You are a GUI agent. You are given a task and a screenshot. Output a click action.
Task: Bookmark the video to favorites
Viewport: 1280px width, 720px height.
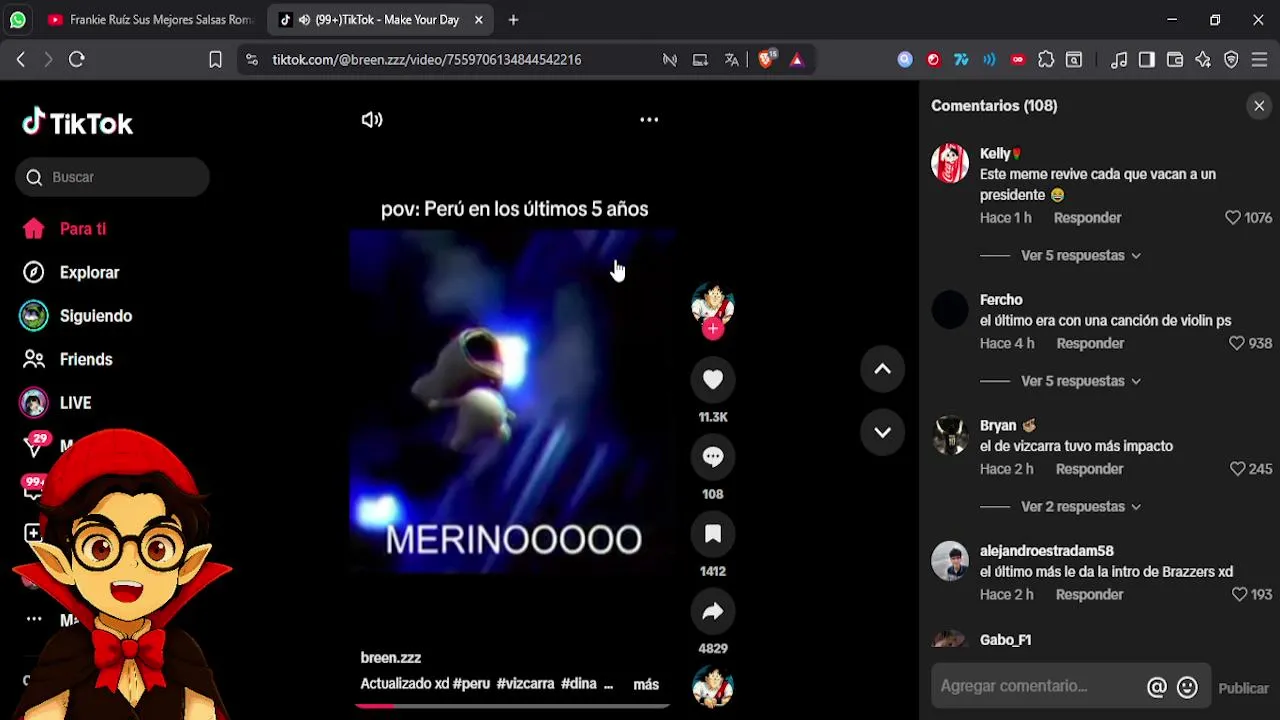tap(713, 534)
